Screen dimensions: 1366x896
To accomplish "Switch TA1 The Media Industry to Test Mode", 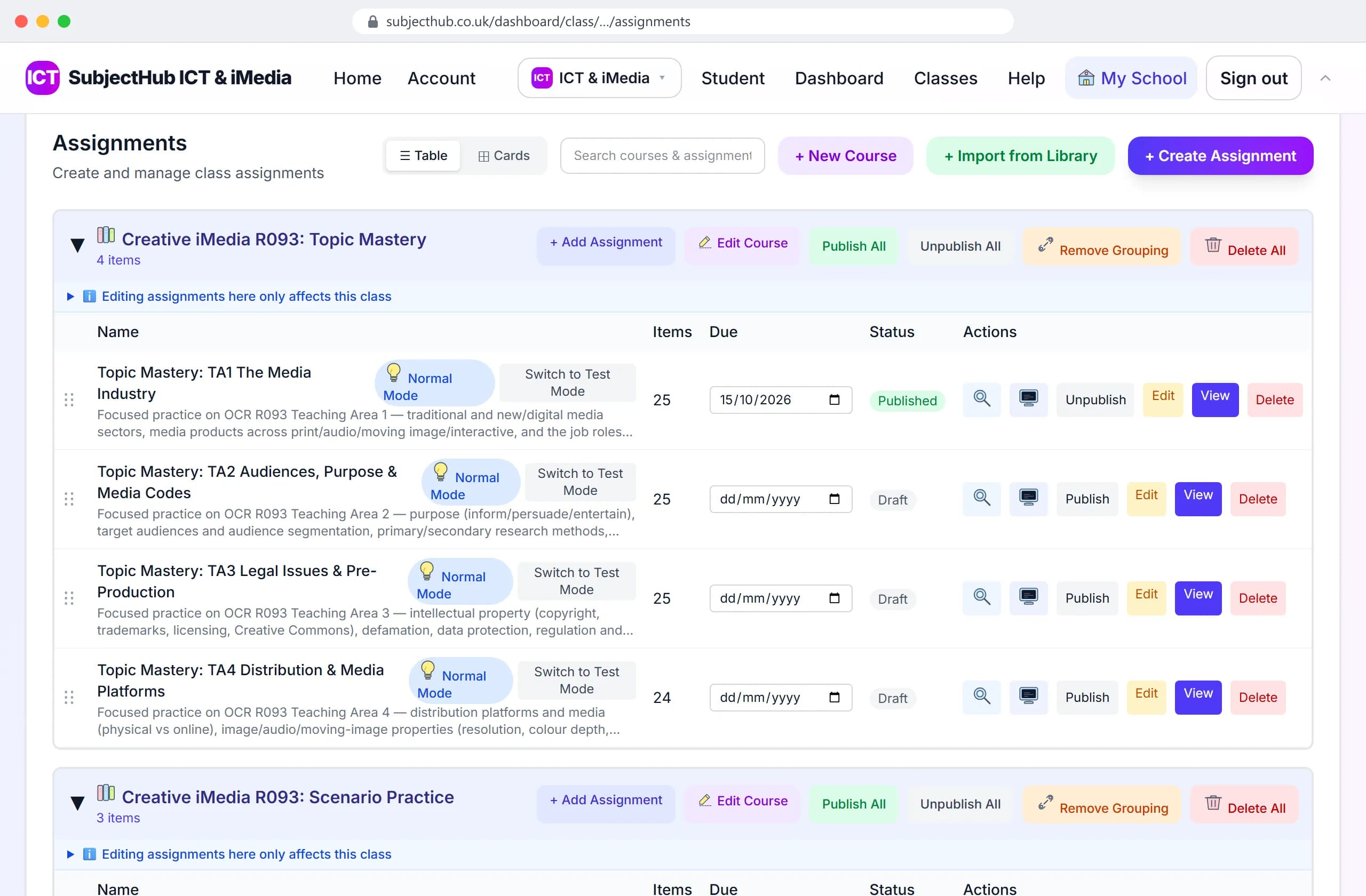I will [x=567, y=382].
